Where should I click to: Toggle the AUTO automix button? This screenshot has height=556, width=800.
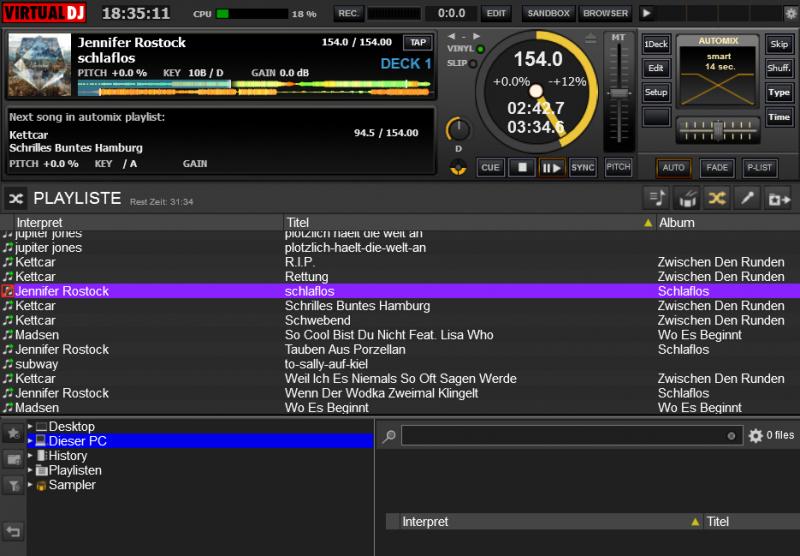coord(673,168)
